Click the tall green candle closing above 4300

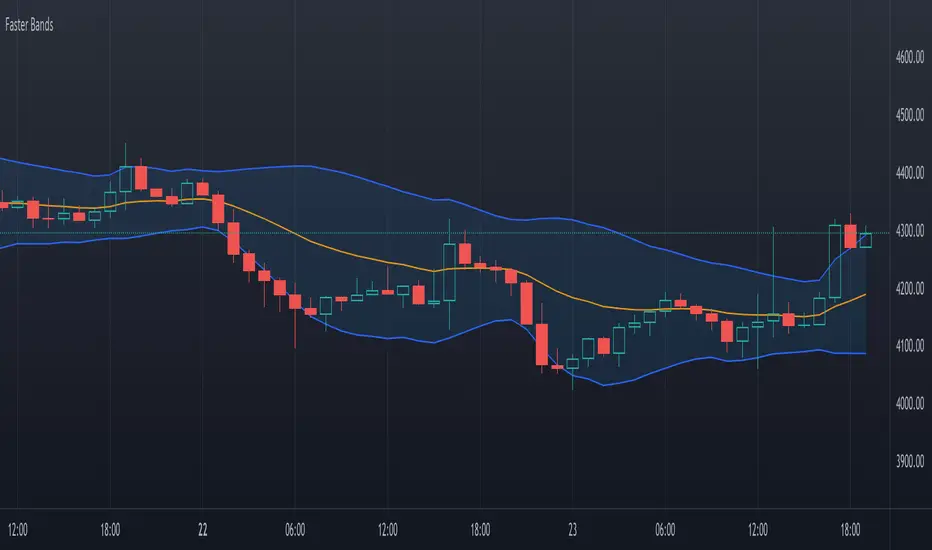tap(835, 260)
